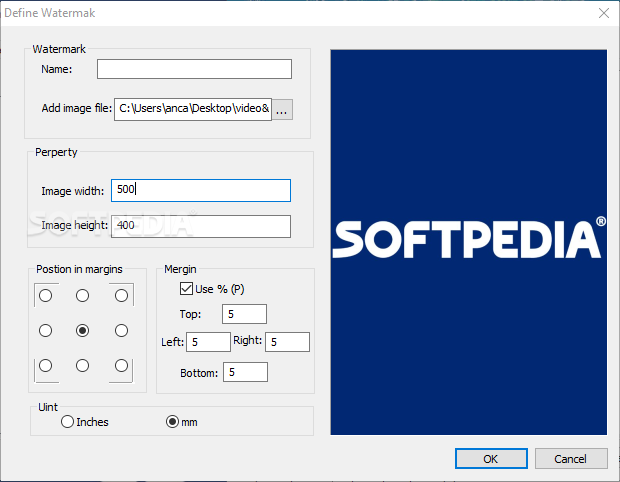Select the top-center position radio button
620x482 pixels.
pyautogui.click(x=82, y=295)
